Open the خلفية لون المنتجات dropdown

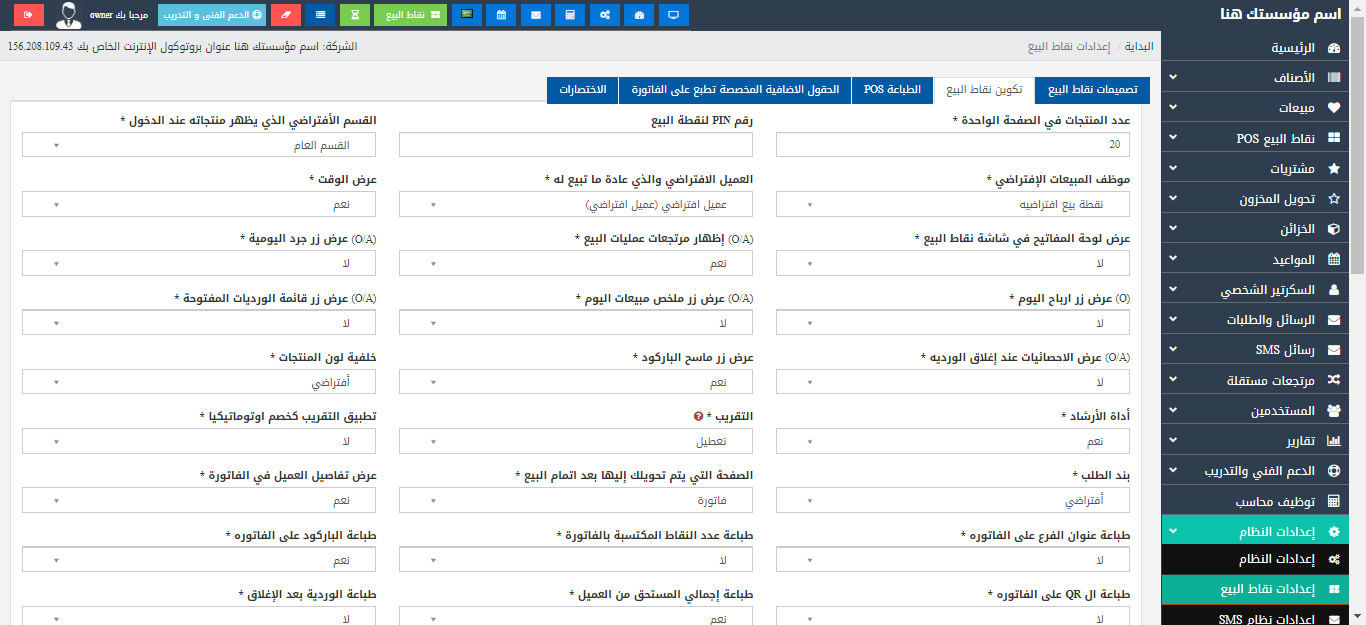tap(199, 382)
